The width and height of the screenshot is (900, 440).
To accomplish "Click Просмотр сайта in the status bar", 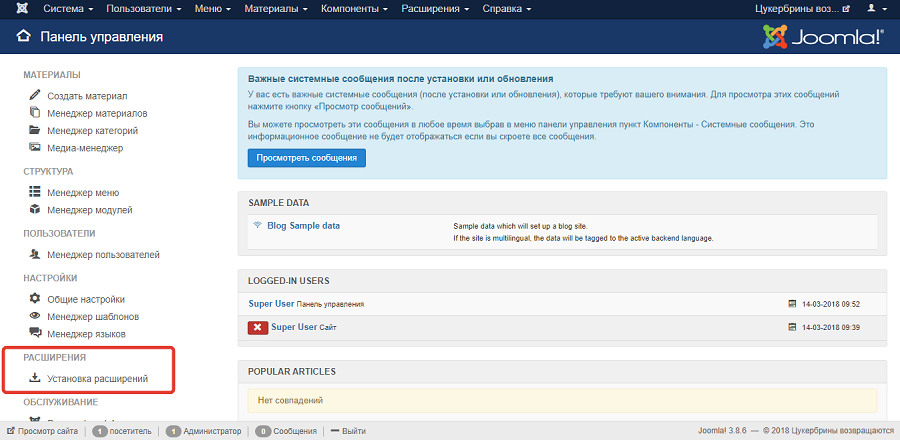I will point(47,431).
